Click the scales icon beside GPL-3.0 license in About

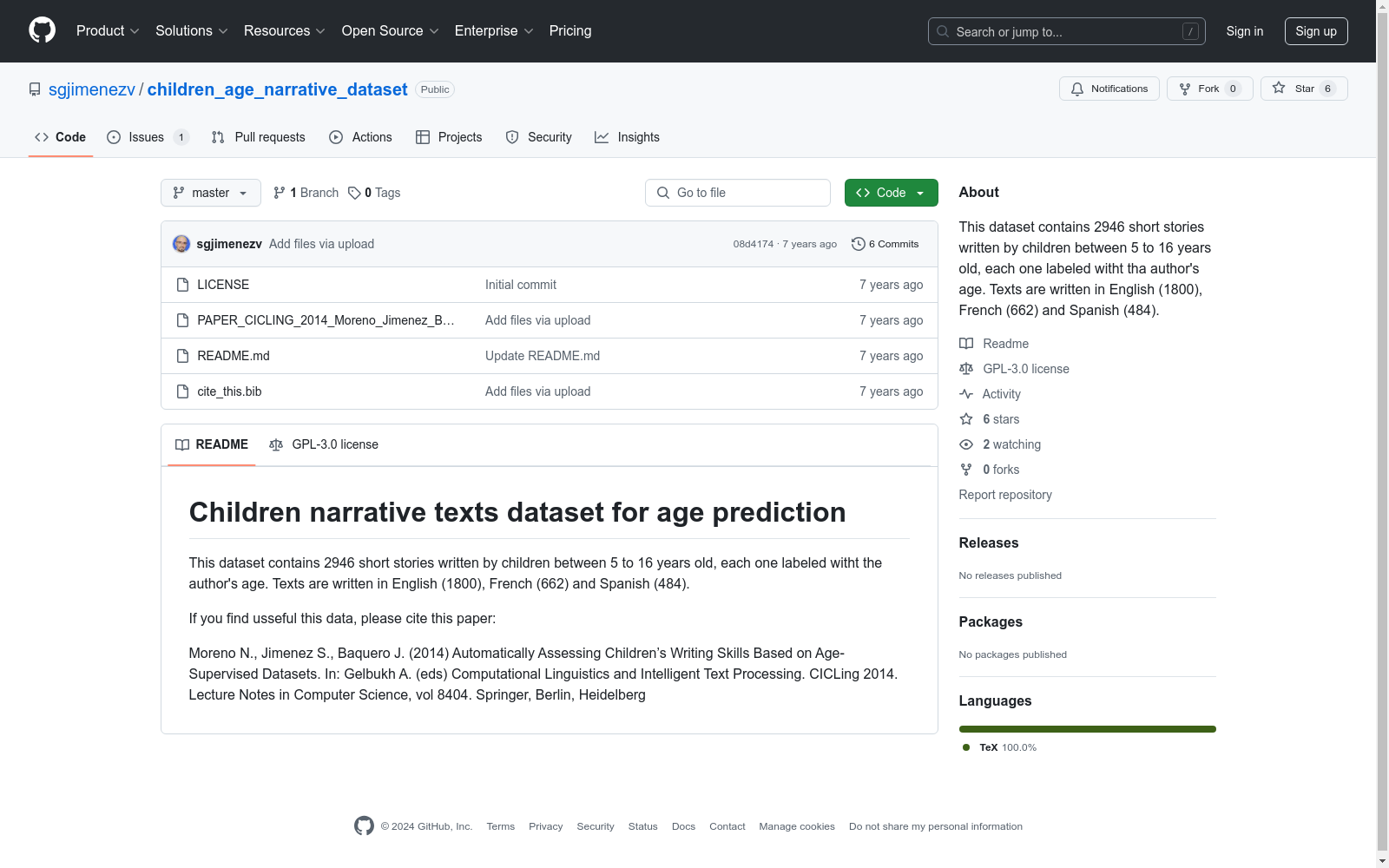click(966, 369)
